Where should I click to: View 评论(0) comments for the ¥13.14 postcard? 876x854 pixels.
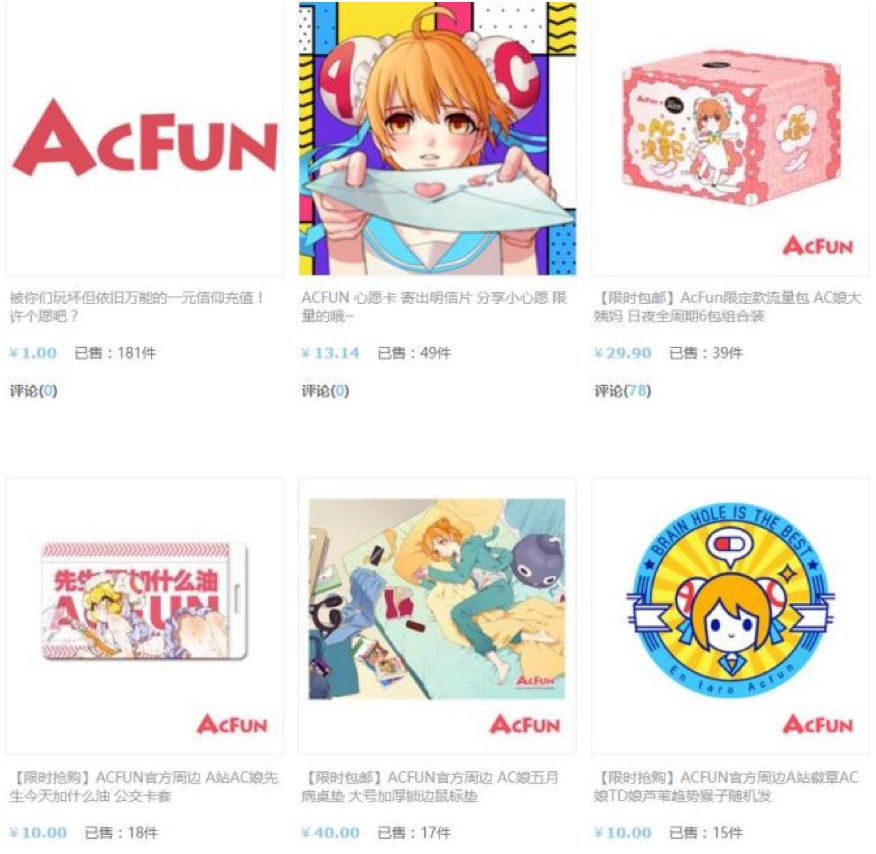[x=325, y=391]
